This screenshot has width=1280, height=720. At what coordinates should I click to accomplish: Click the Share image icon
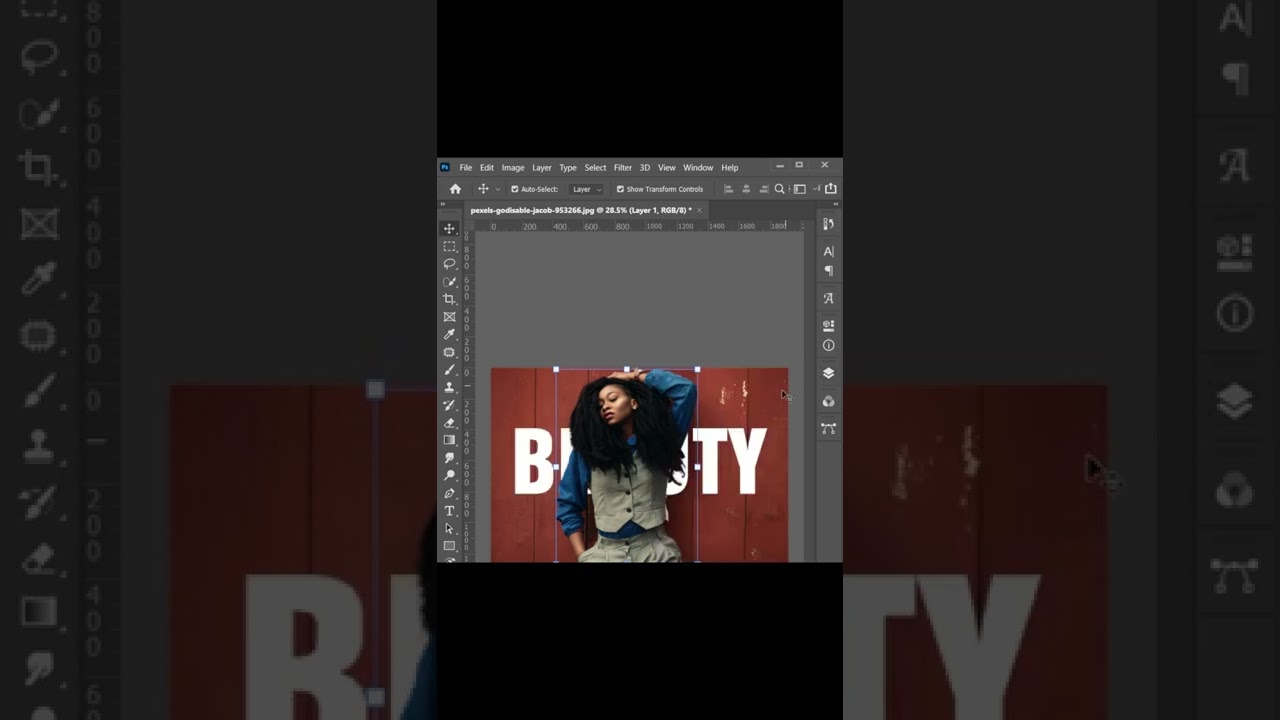(x=830, y=188)
